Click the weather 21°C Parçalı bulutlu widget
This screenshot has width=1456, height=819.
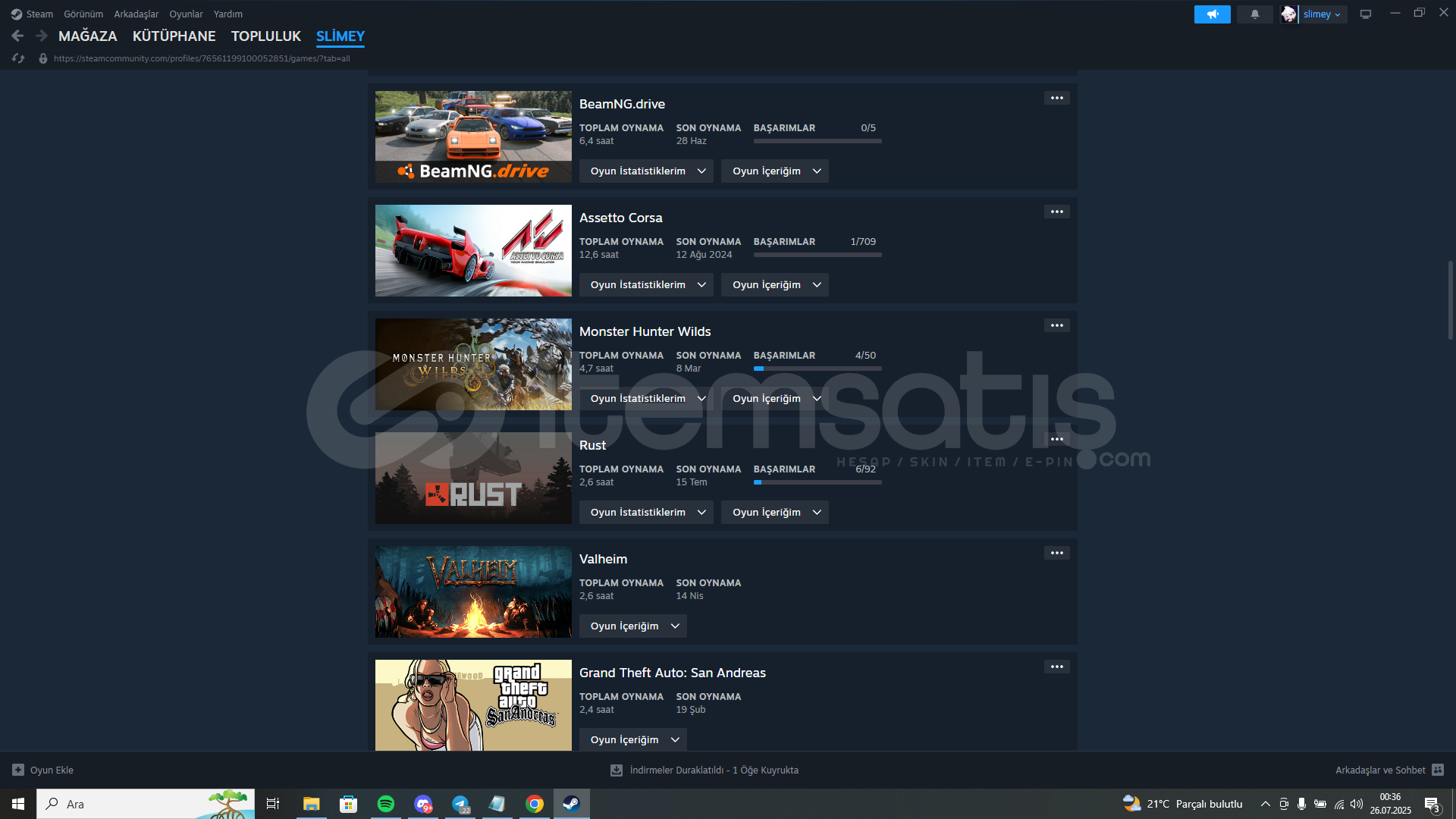tap(1183, 804)
